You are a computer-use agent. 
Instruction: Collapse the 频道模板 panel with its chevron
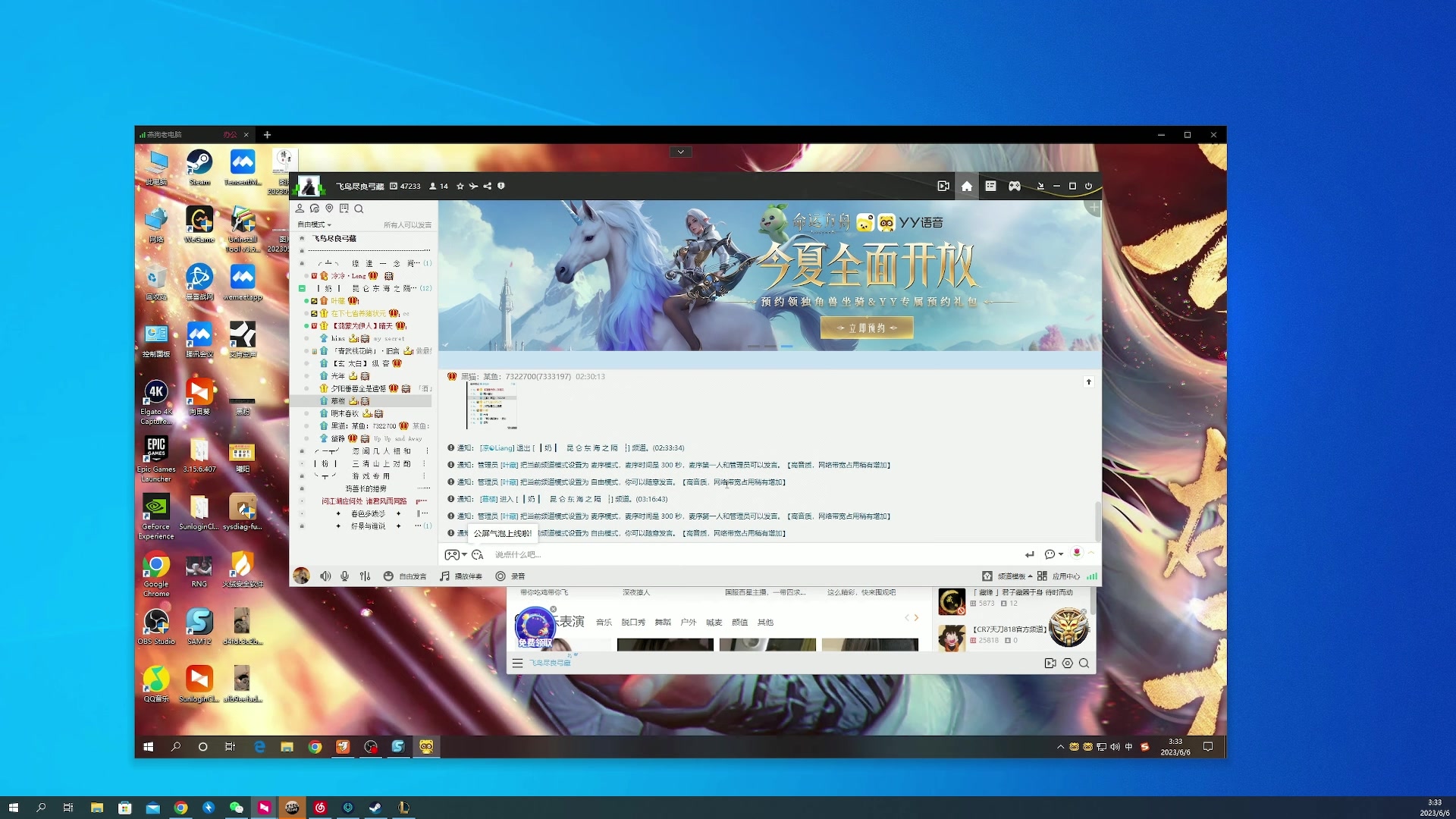(x=1030, y=577)
